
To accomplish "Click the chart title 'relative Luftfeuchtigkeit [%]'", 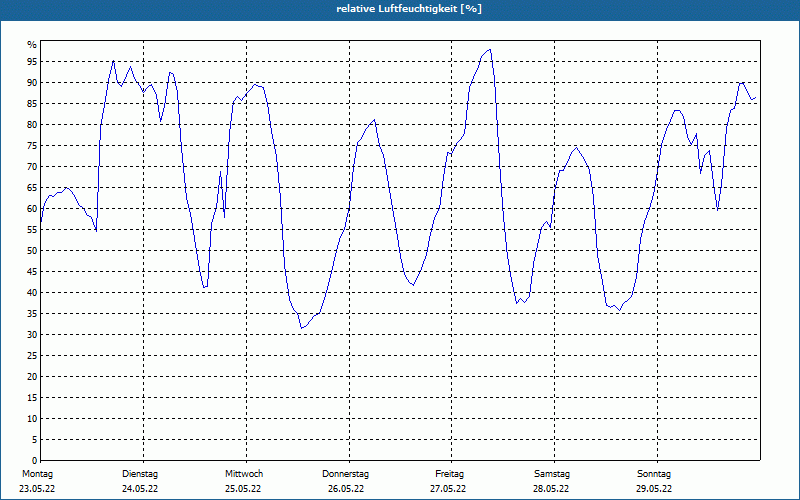I will pos(409,9).
